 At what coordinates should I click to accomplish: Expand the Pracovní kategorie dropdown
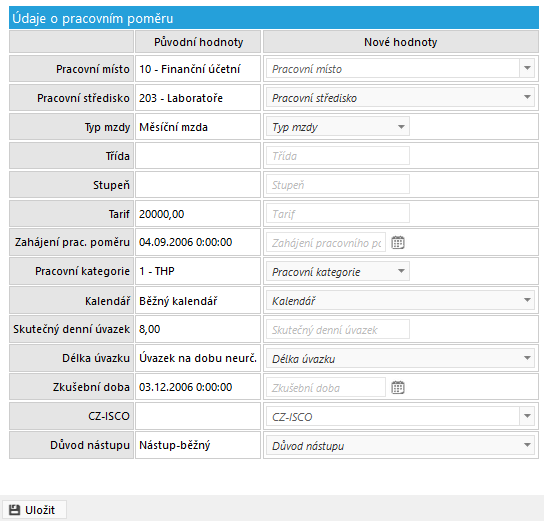pyautogui.click(x=338, y=272)
